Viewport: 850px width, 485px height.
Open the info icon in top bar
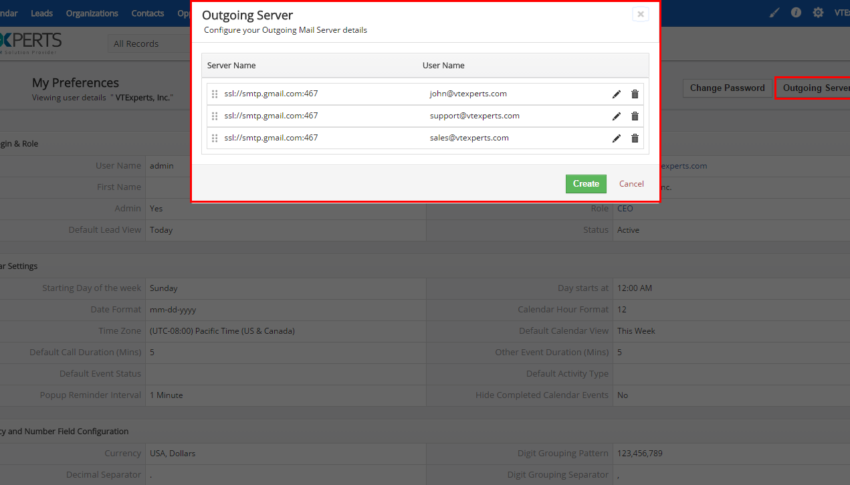[x=796, y=12]
